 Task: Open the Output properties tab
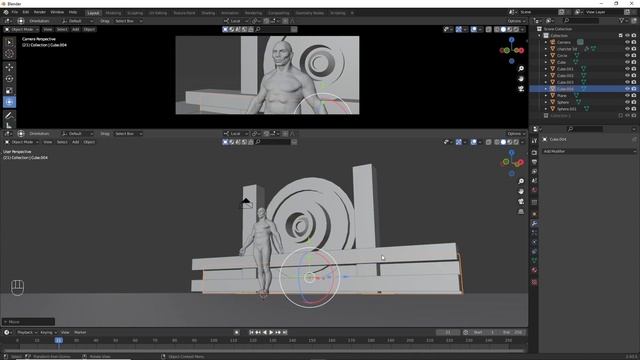click(534, 162)
